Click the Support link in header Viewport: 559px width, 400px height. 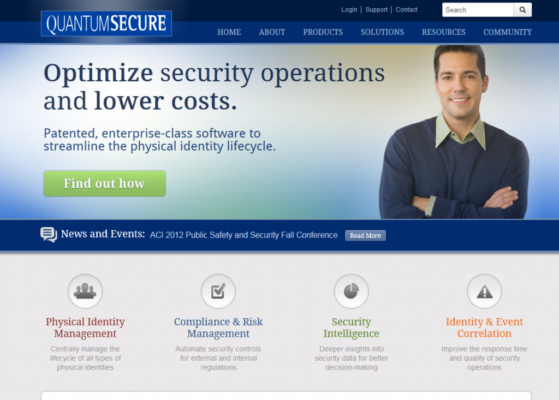(376, 10)
